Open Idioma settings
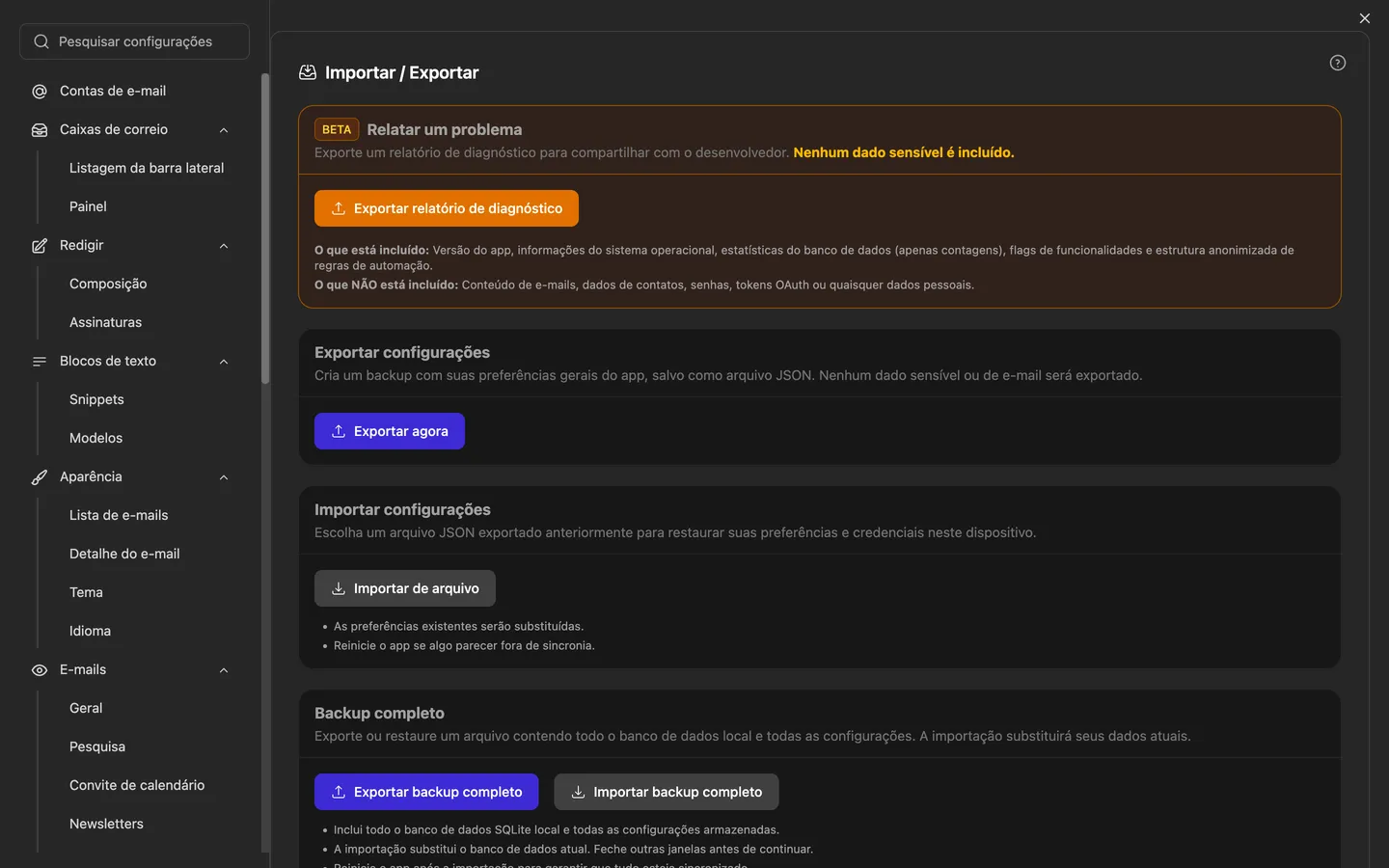The height and width of the screenshot is (868, 1389). (x=90, y=631)
